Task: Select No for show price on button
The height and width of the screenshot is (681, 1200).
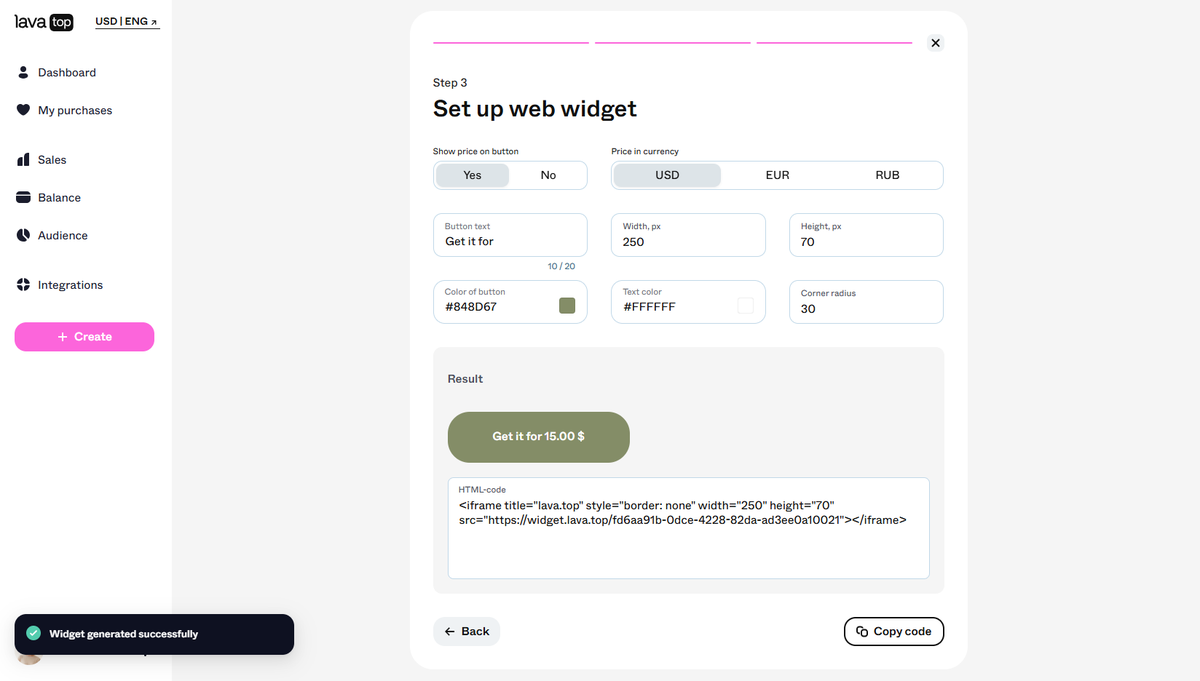Action: [548, 175]
